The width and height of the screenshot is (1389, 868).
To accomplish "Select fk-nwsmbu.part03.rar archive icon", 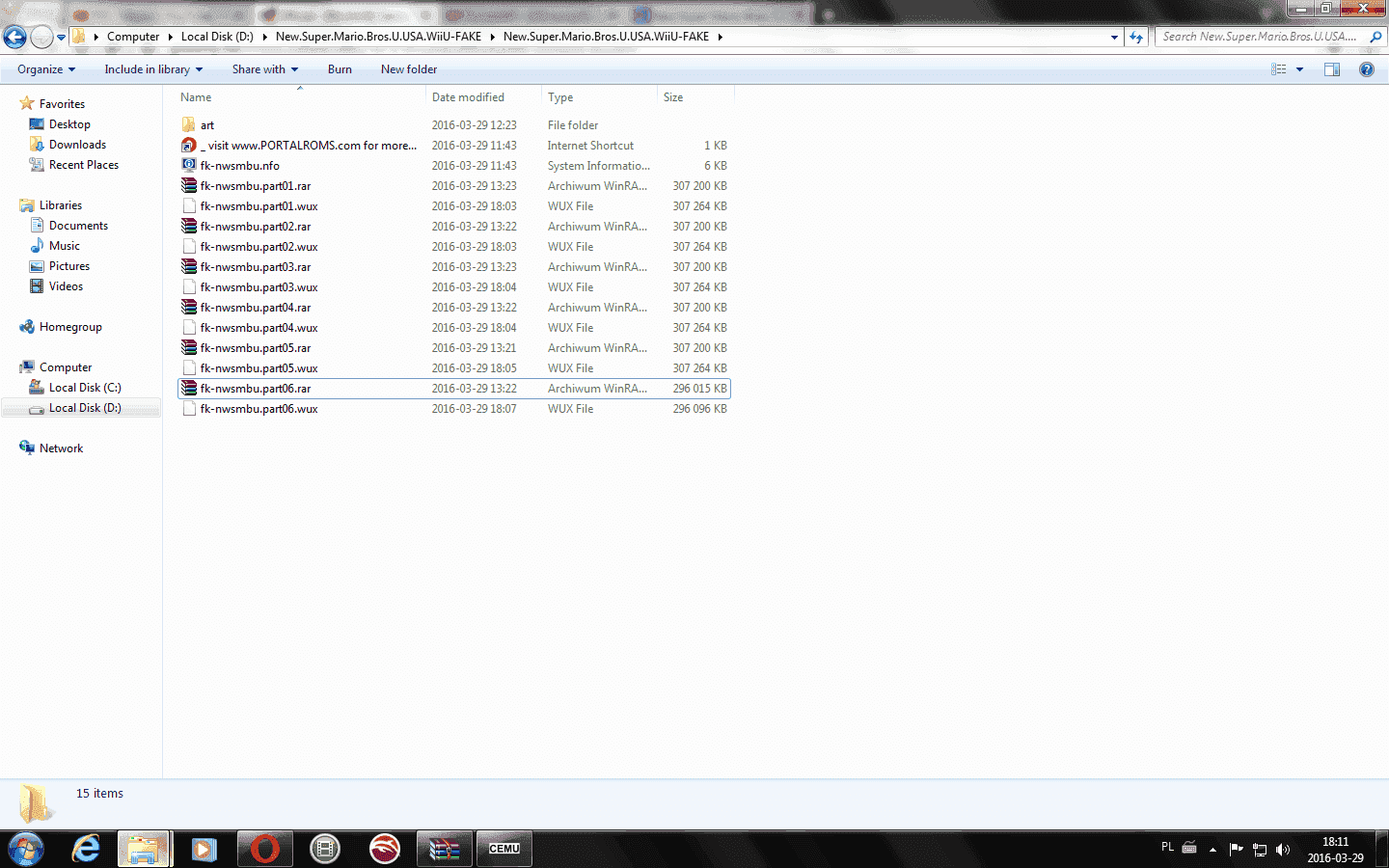I will [x=189, y=267].
